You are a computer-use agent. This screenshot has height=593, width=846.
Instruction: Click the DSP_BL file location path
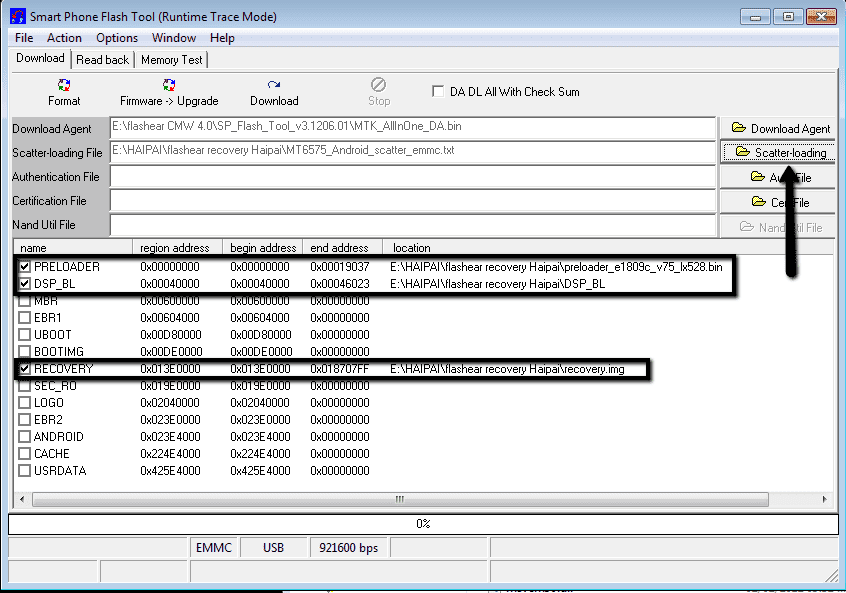coord(497,284)
